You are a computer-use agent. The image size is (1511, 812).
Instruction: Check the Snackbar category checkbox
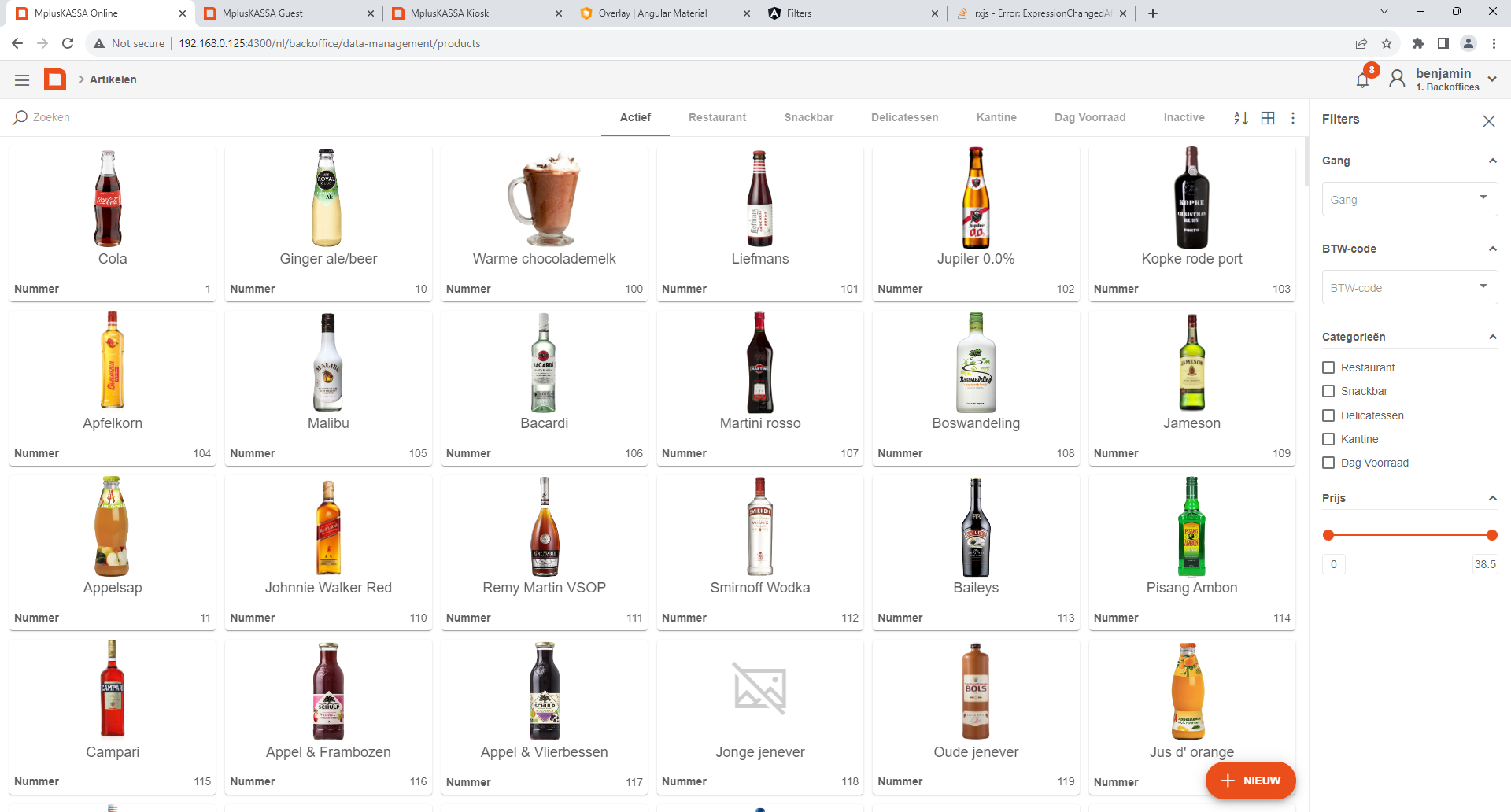(x=1328, y=391)
